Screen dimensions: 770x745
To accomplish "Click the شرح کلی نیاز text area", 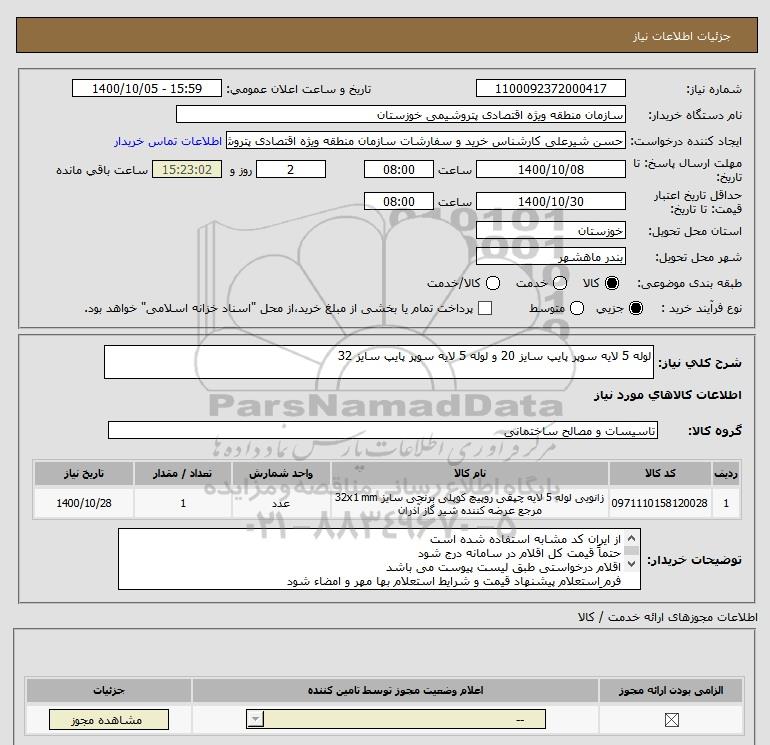I will 379,362.
